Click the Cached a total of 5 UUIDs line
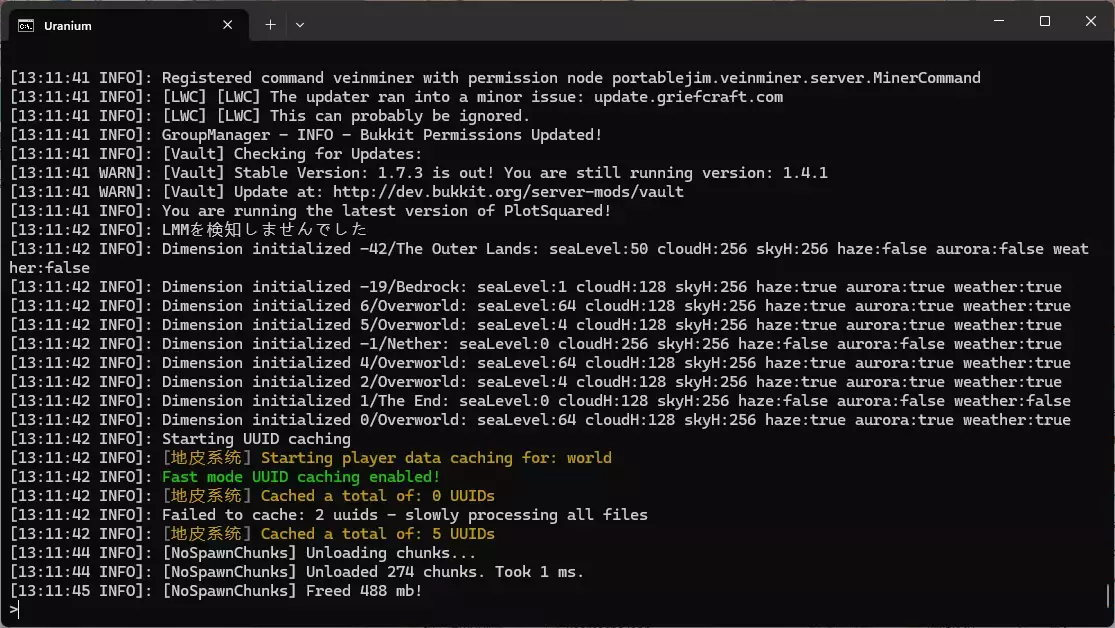 (252, 534)
